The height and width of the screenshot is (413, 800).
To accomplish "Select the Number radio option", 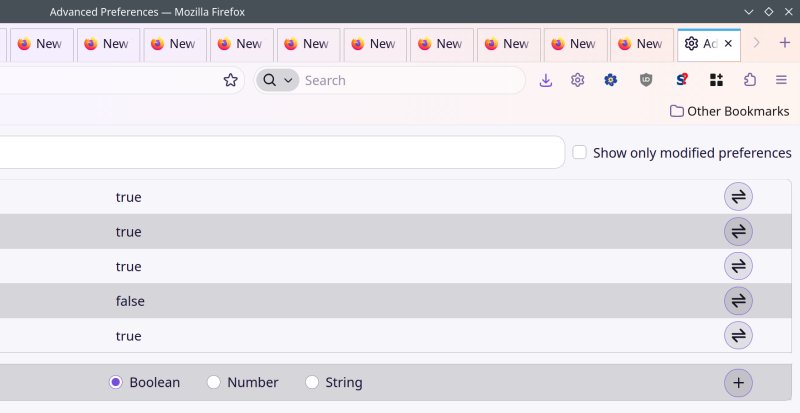I will 214,382.
